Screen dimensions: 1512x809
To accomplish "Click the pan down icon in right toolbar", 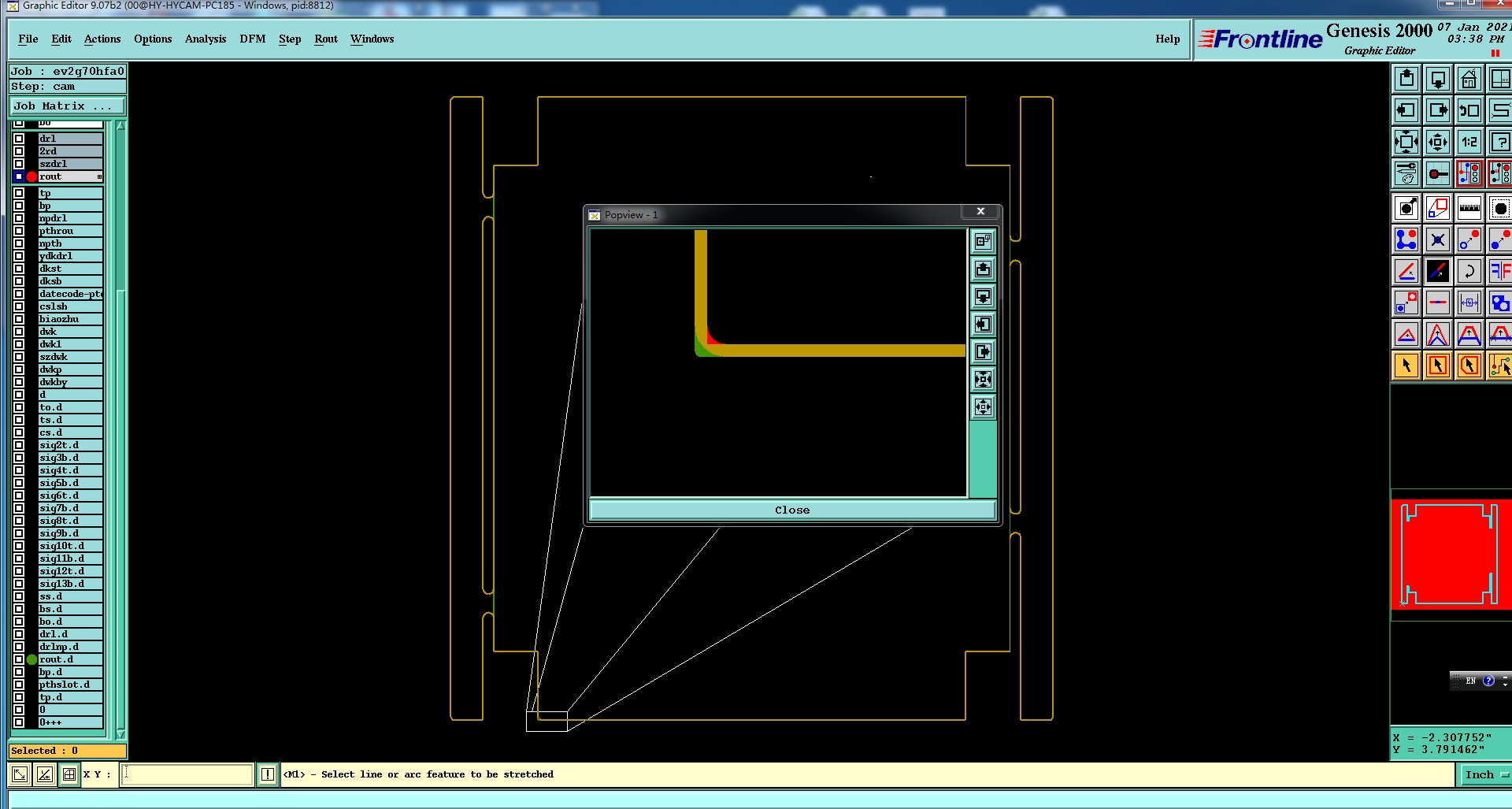I will (x=1438, y=79).
